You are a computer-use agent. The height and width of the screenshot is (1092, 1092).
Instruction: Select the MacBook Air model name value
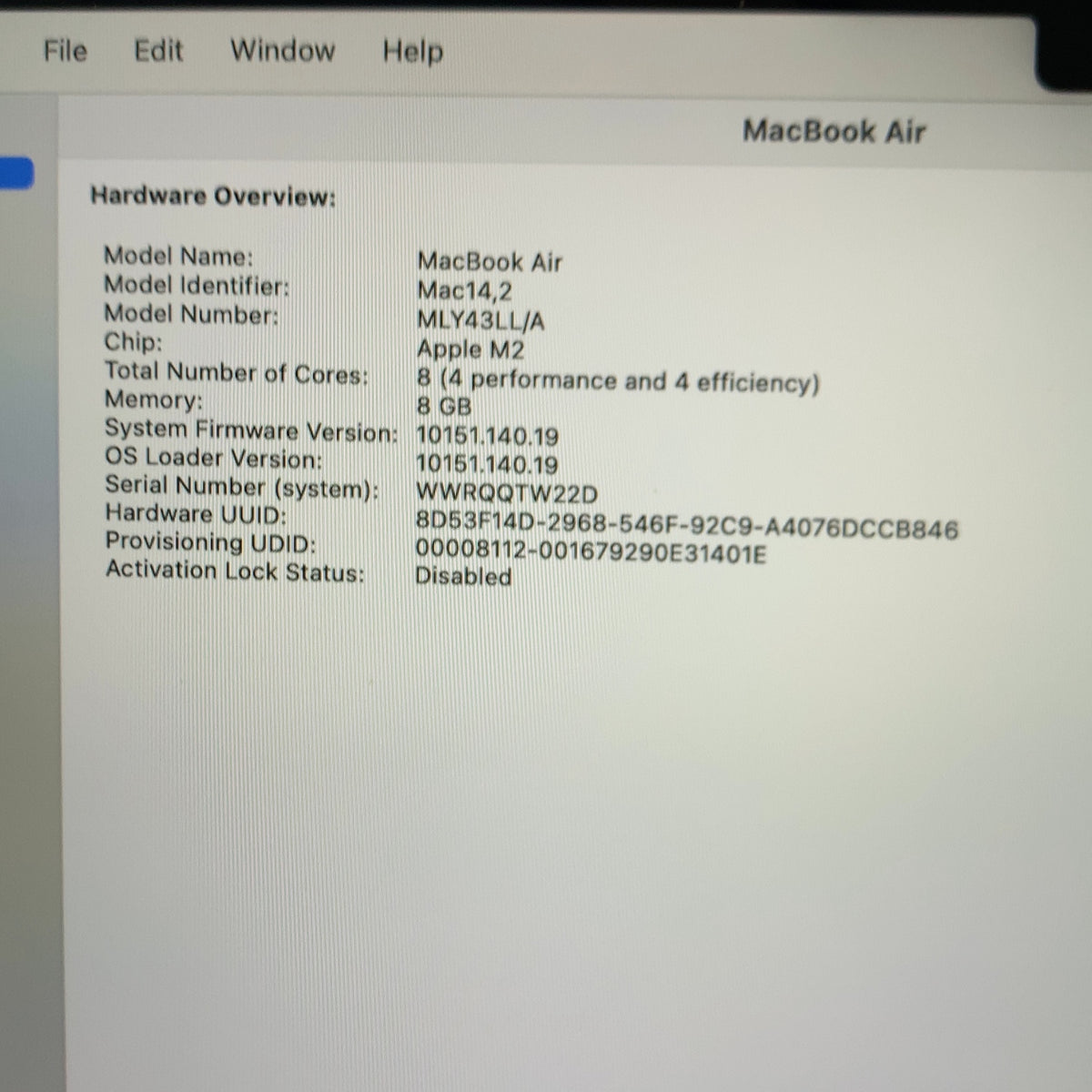pyautogui.click(x=490, y=262)
